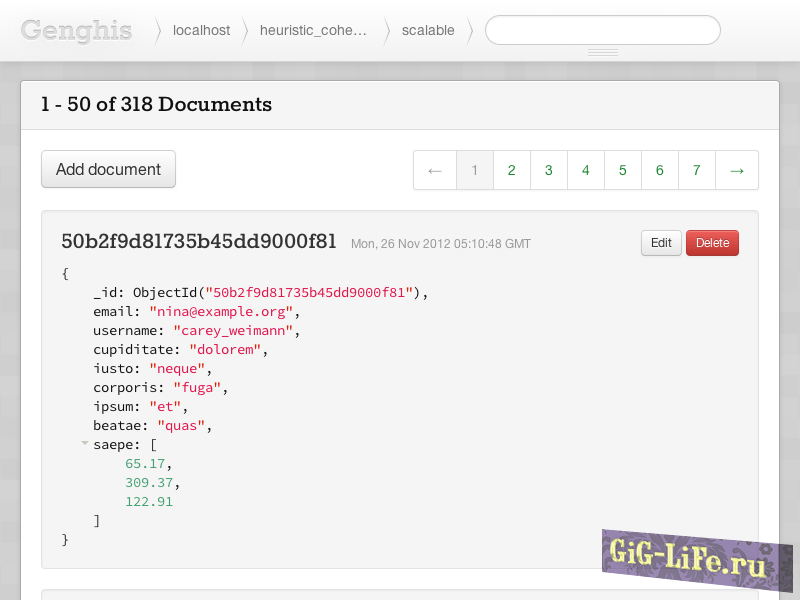The image size is (800, 600).
Task: Open the heuristic_cohe… database breadcrumb
Action: 313,30
